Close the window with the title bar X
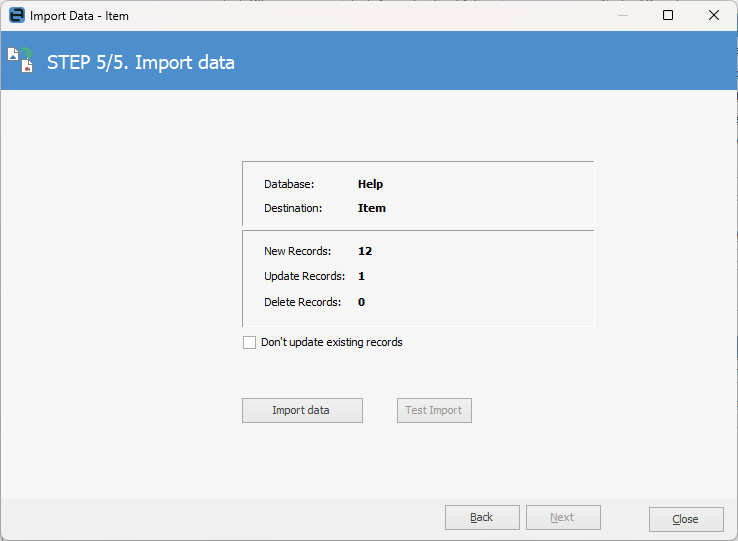The width and height of the screenshot is (738, 541). coord(714,15)
